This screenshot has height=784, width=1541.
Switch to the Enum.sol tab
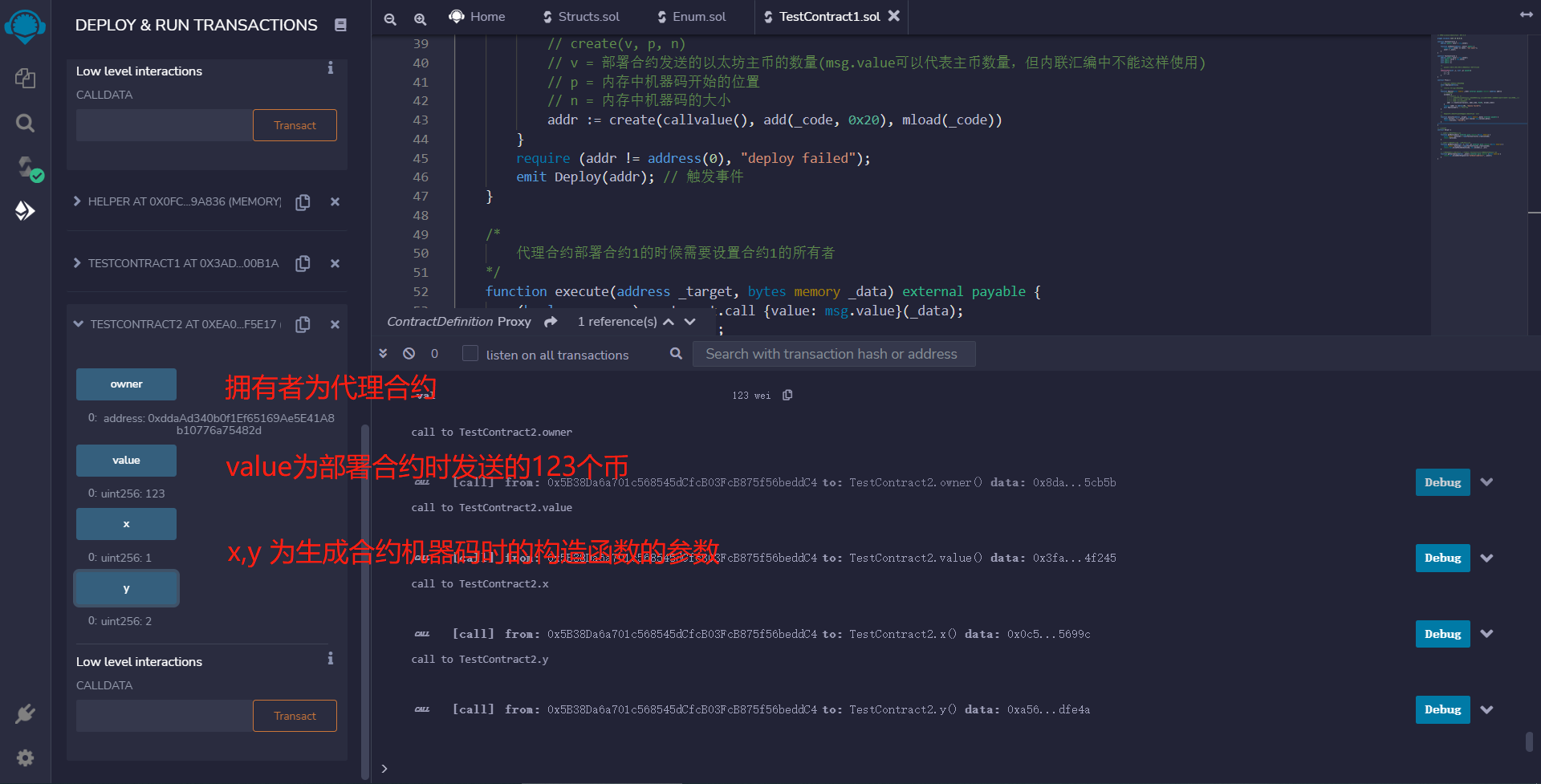click(x=691, y=16)
